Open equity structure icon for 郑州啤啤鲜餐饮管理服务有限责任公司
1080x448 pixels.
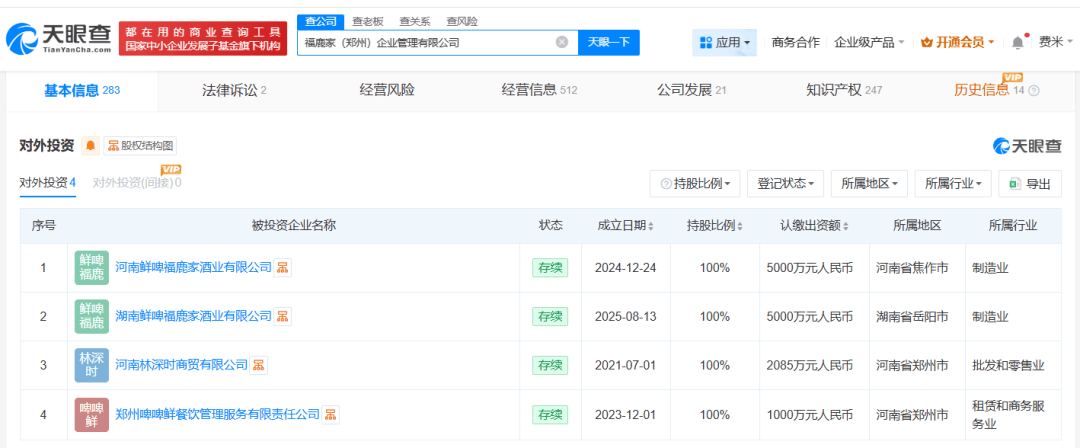[x=331, y=414]
